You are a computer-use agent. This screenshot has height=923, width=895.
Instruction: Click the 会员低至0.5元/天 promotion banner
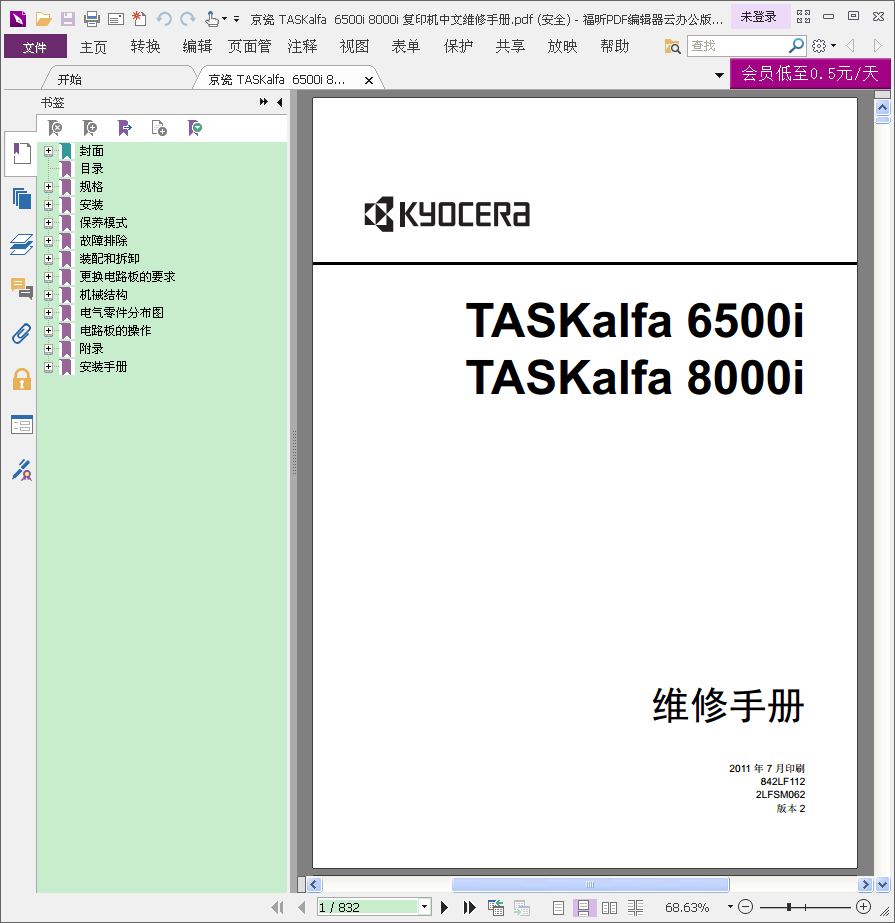tap(810, 74)
